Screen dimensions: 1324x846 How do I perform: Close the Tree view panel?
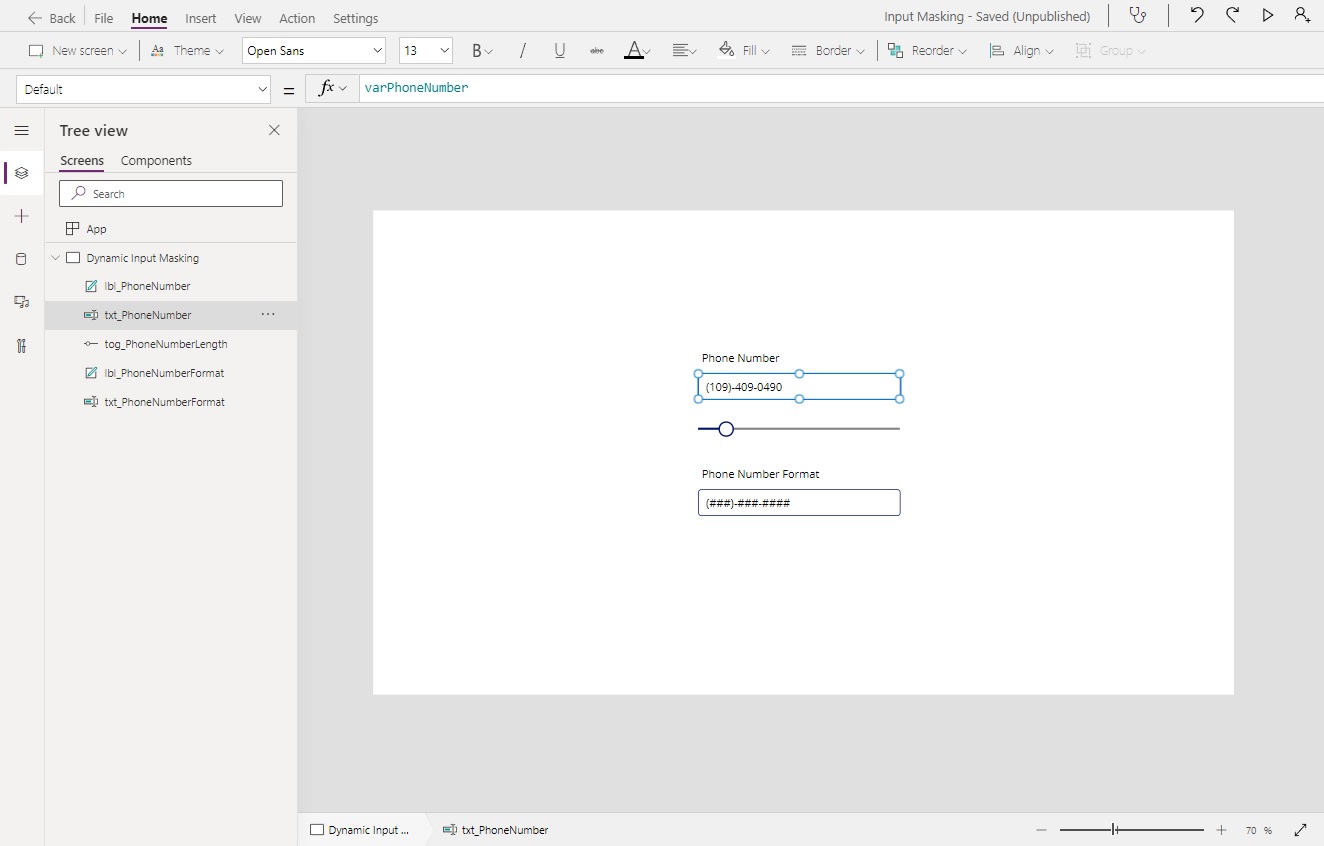pos(274,130)
